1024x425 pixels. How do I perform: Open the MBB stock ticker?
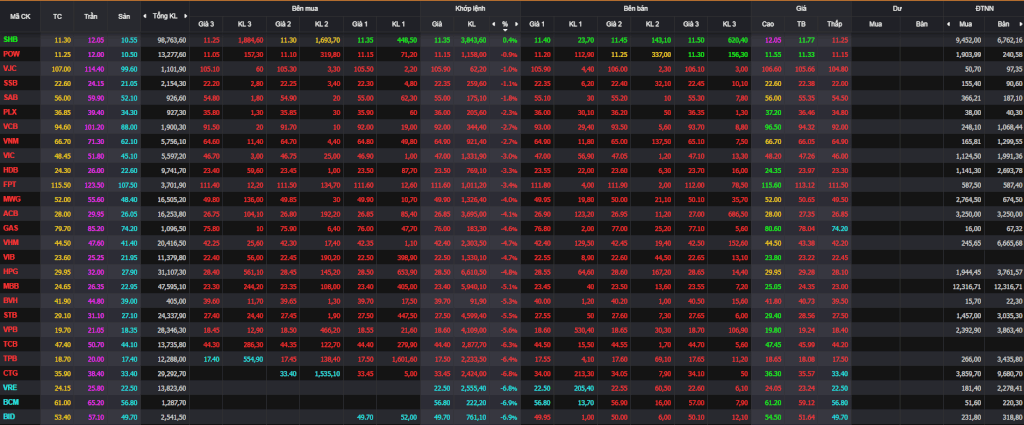(x=10, y=285)
